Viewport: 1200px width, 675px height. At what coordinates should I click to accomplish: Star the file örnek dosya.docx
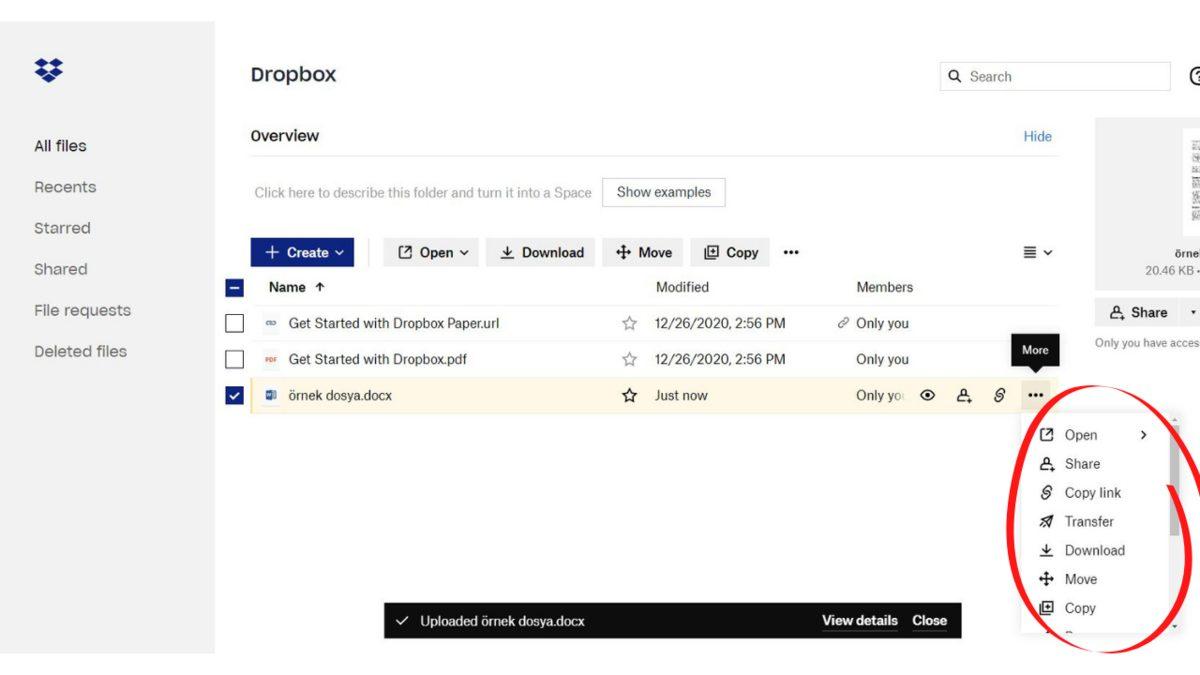click(x=629, y=395)
